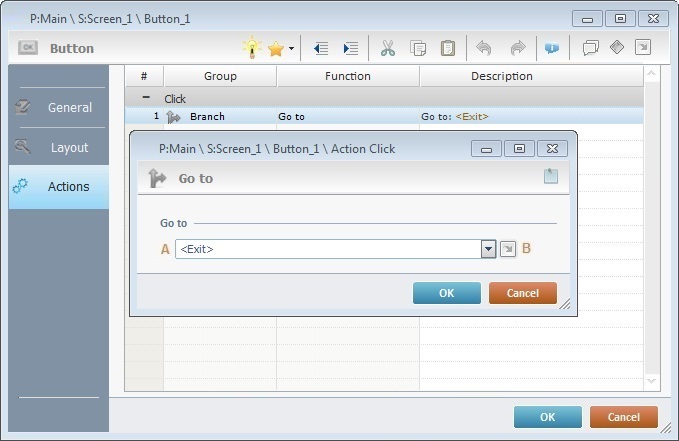Click the redo arrow icon
This screenshot has width=679, height=441.
coord(517,48)
